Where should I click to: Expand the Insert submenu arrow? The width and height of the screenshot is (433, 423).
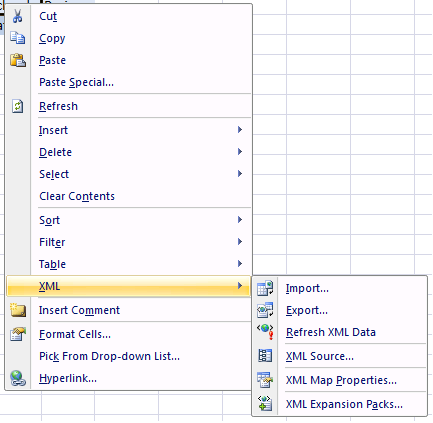coord(240,130)
